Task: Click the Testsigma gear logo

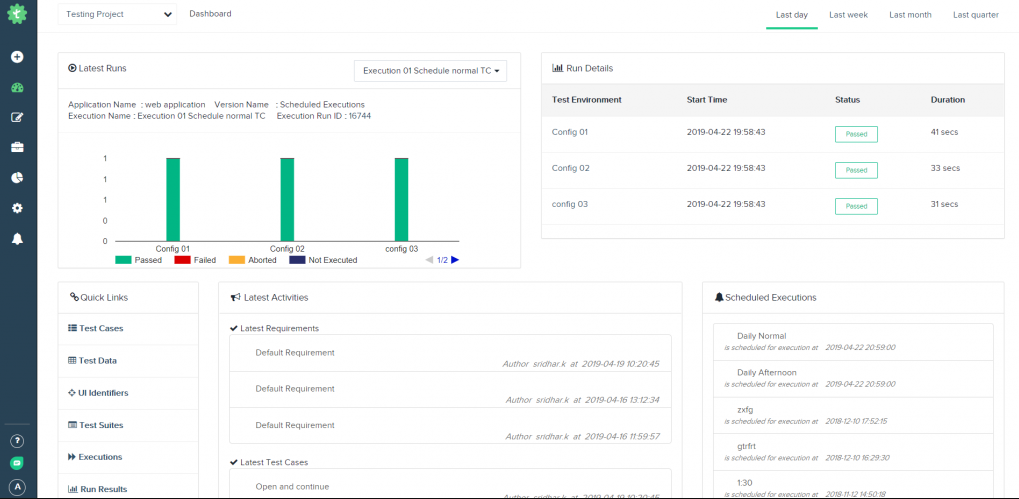Action: pos(18,14)
